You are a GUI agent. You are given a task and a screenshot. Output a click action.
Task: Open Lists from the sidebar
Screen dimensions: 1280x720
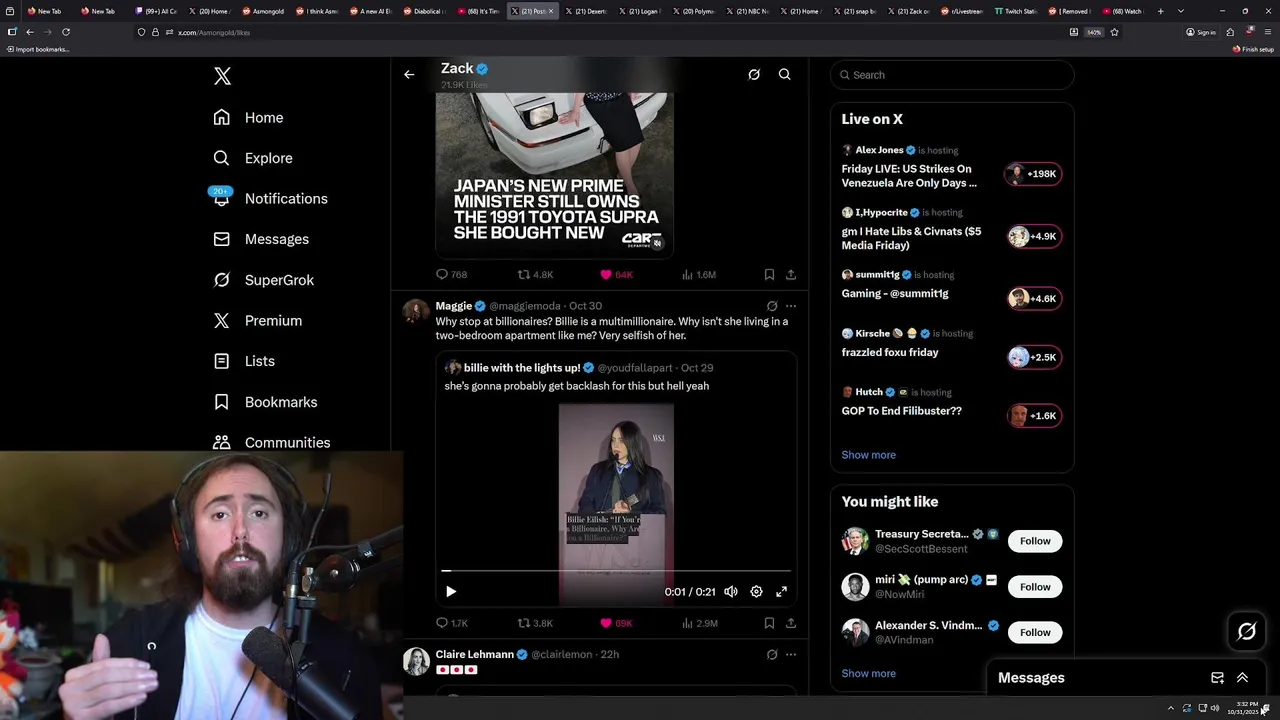244,361
